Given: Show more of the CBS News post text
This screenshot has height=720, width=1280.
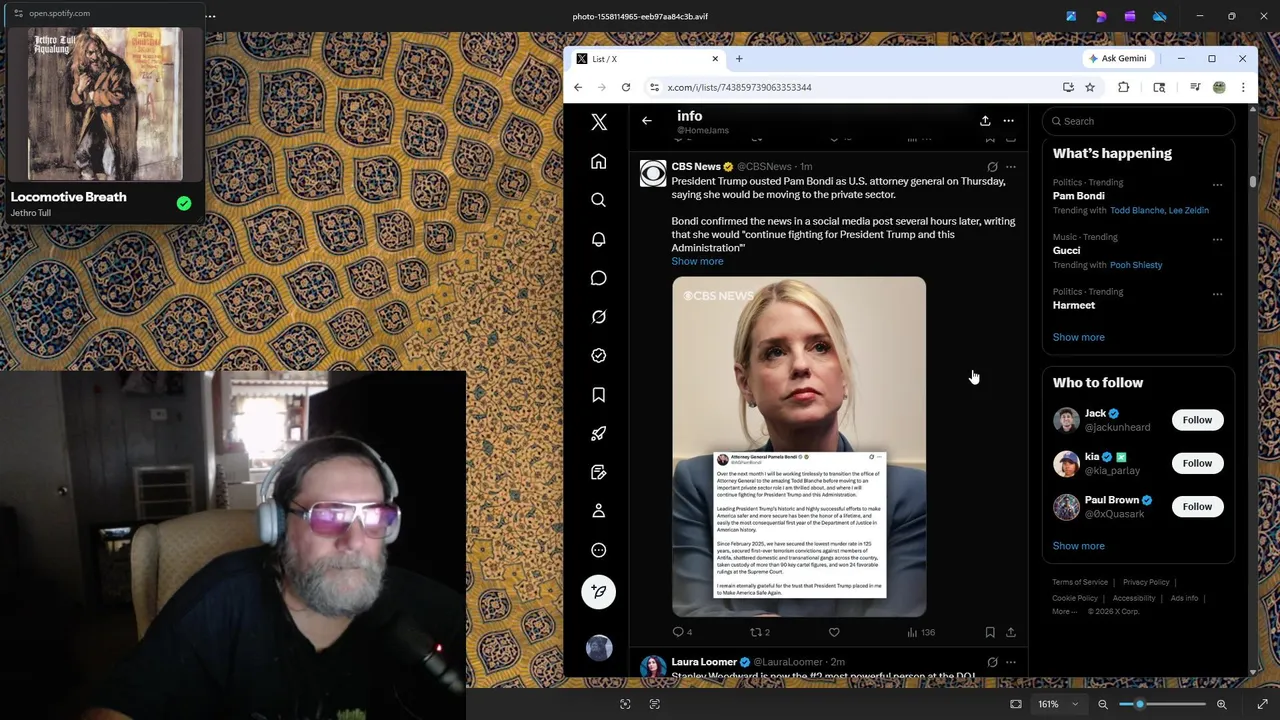Looking at the screenshot, I should coord(697,261).
